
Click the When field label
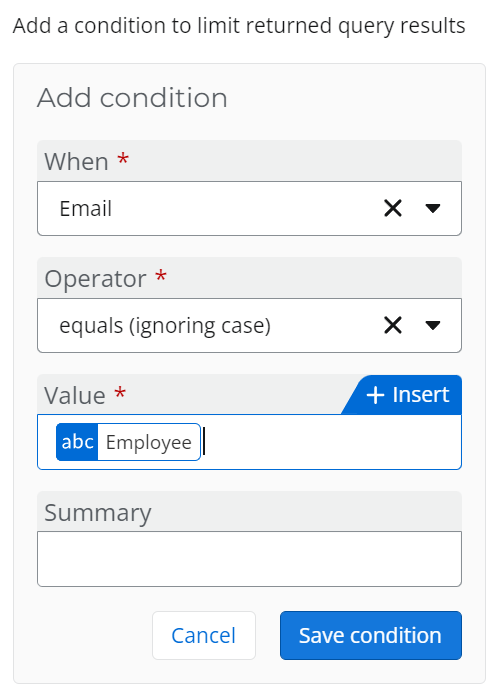click(76, 161)
